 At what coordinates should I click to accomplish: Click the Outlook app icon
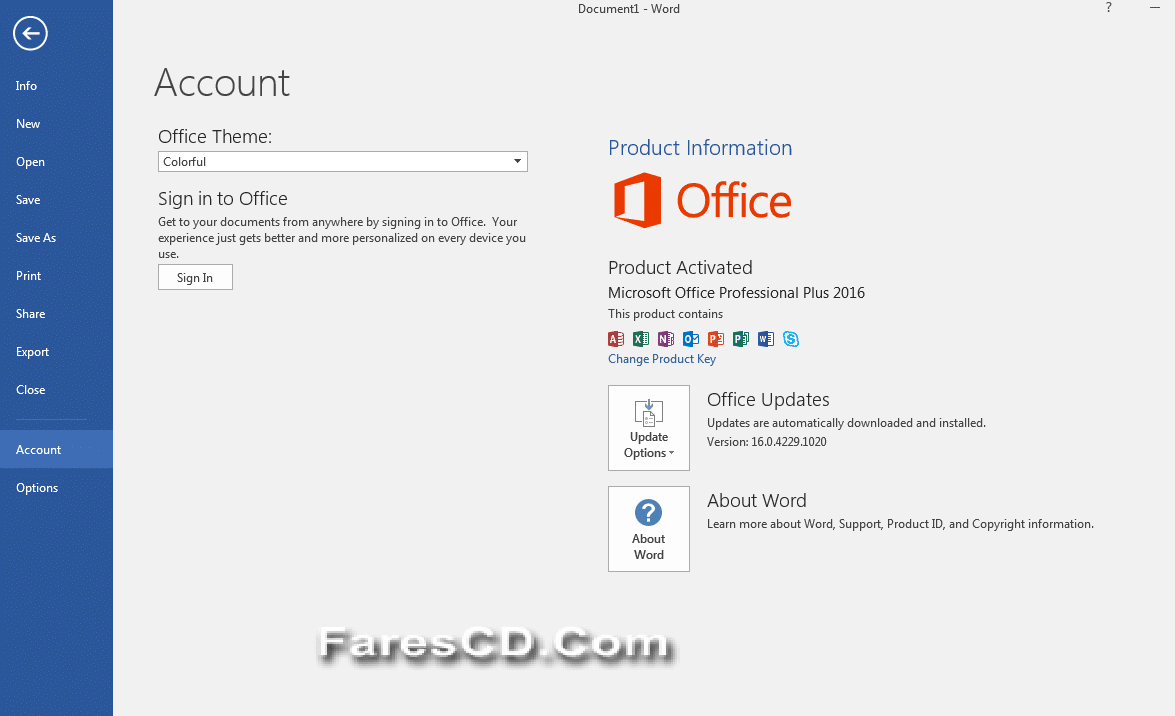(691, 339)
